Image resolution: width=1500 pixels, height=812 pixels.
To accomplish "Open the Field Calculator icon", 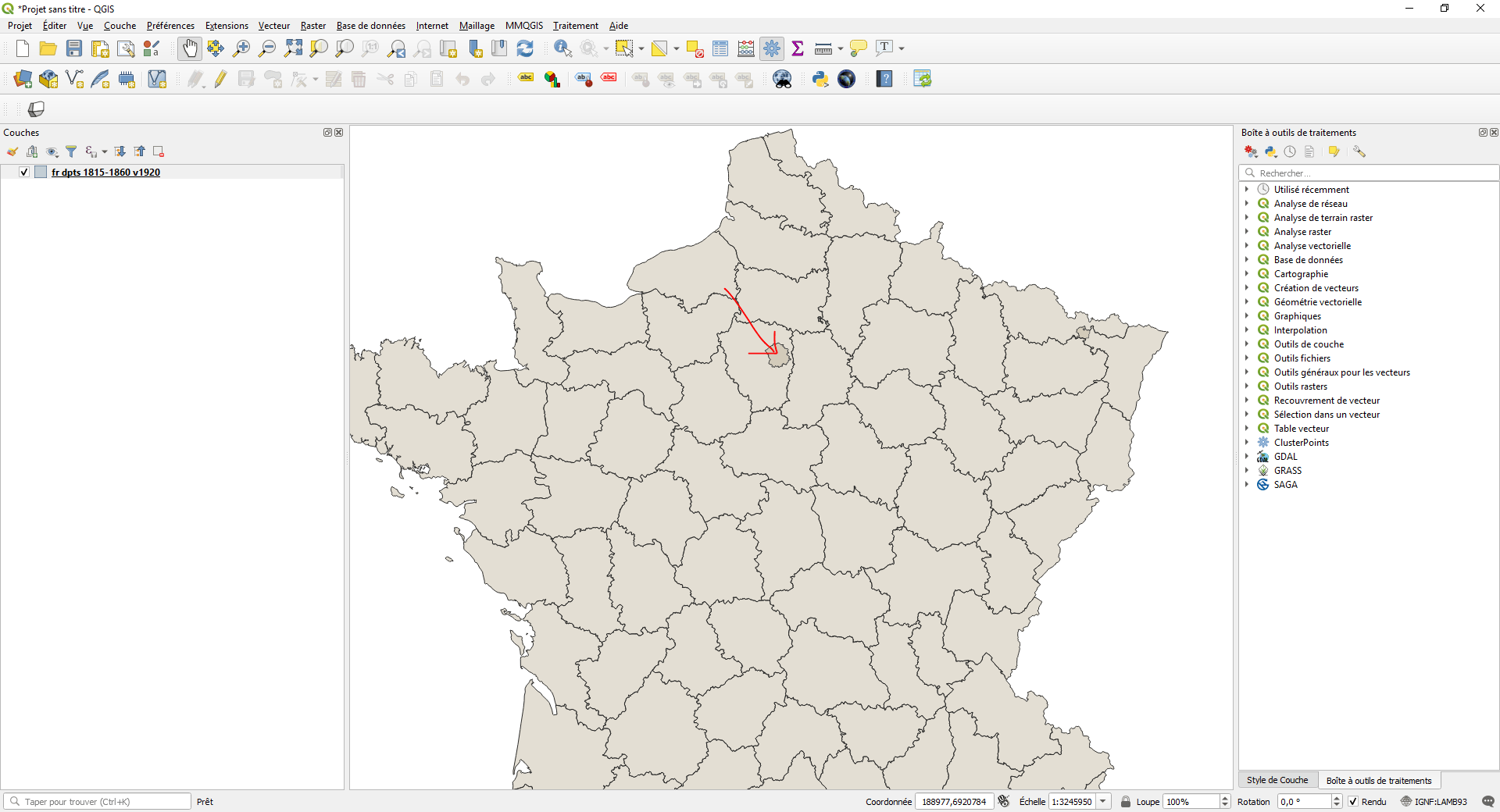I will (x=746, y=48).
